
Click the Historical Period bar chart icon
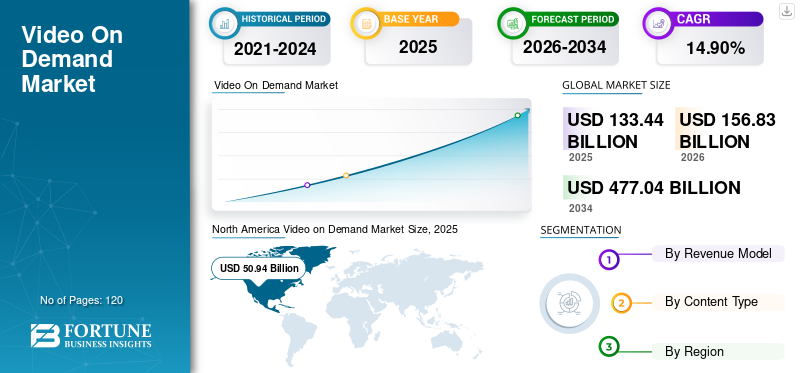coord(224,23)
